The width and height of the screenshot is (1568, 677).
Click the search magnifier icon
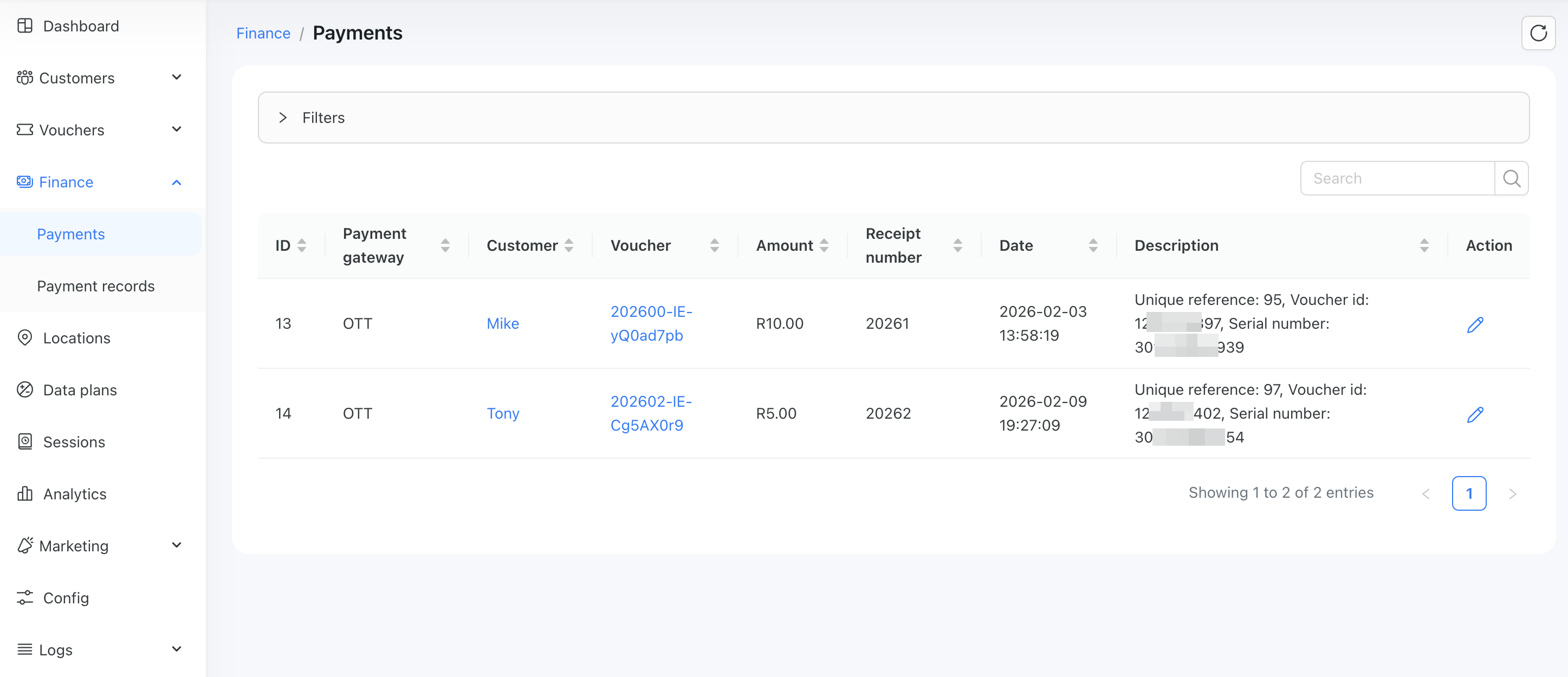point(1512,178)
